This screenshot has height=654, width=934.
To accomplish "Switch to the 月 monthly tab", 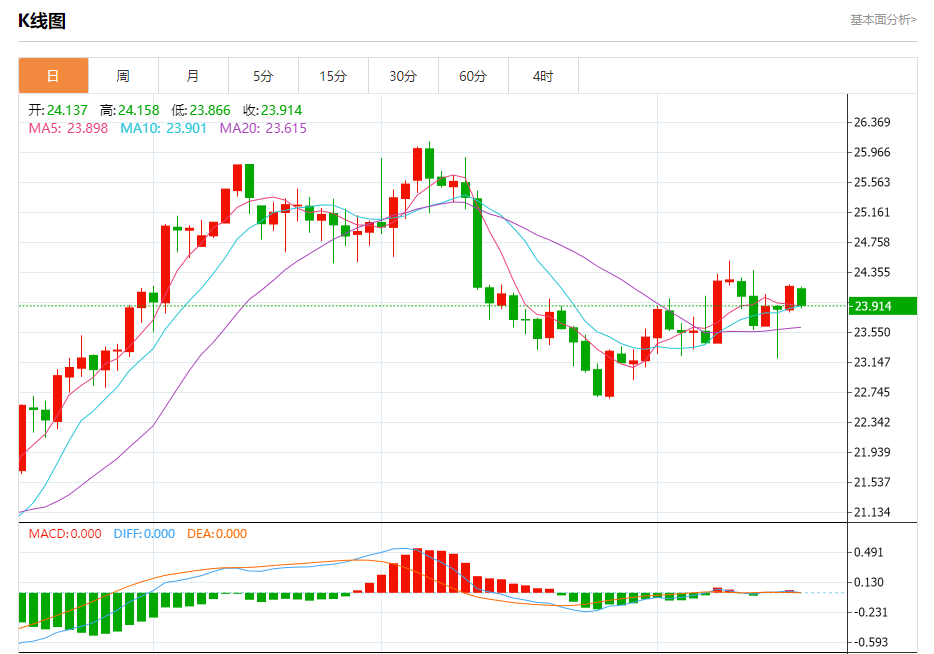I will [193, 76].
